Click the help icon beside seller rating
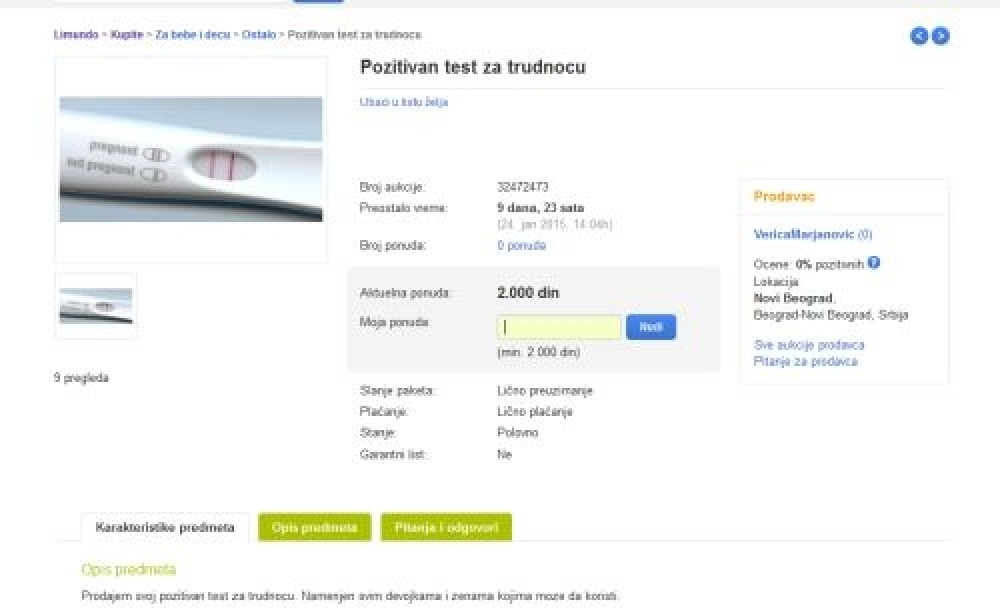 coord(874,263)
